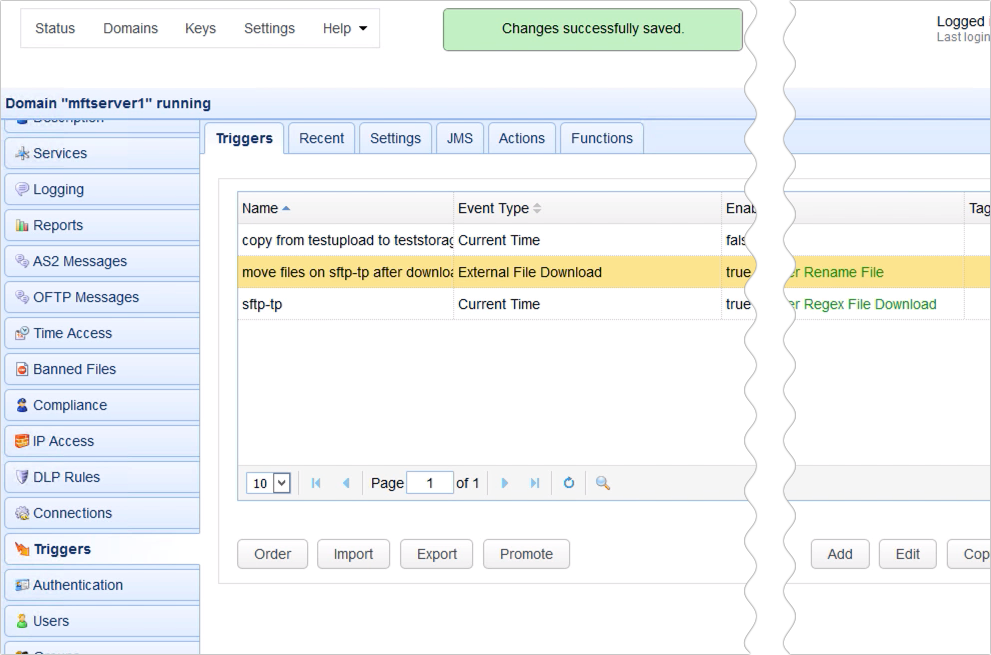Click the refresh icon in pager
991x655 pixels.
pyautogui.click(x=569, y=483)
